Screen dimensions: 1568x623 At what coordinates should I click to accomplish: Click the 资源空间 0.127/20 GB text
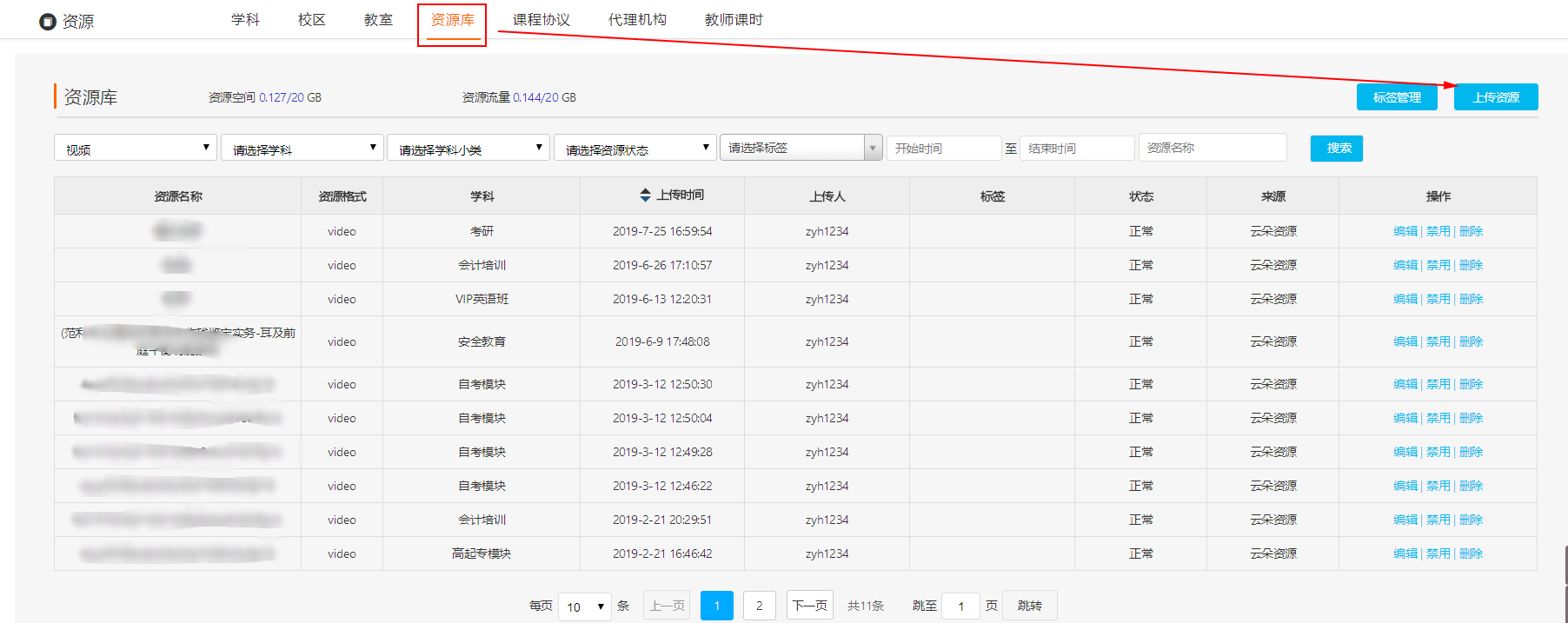coord(265,97)
